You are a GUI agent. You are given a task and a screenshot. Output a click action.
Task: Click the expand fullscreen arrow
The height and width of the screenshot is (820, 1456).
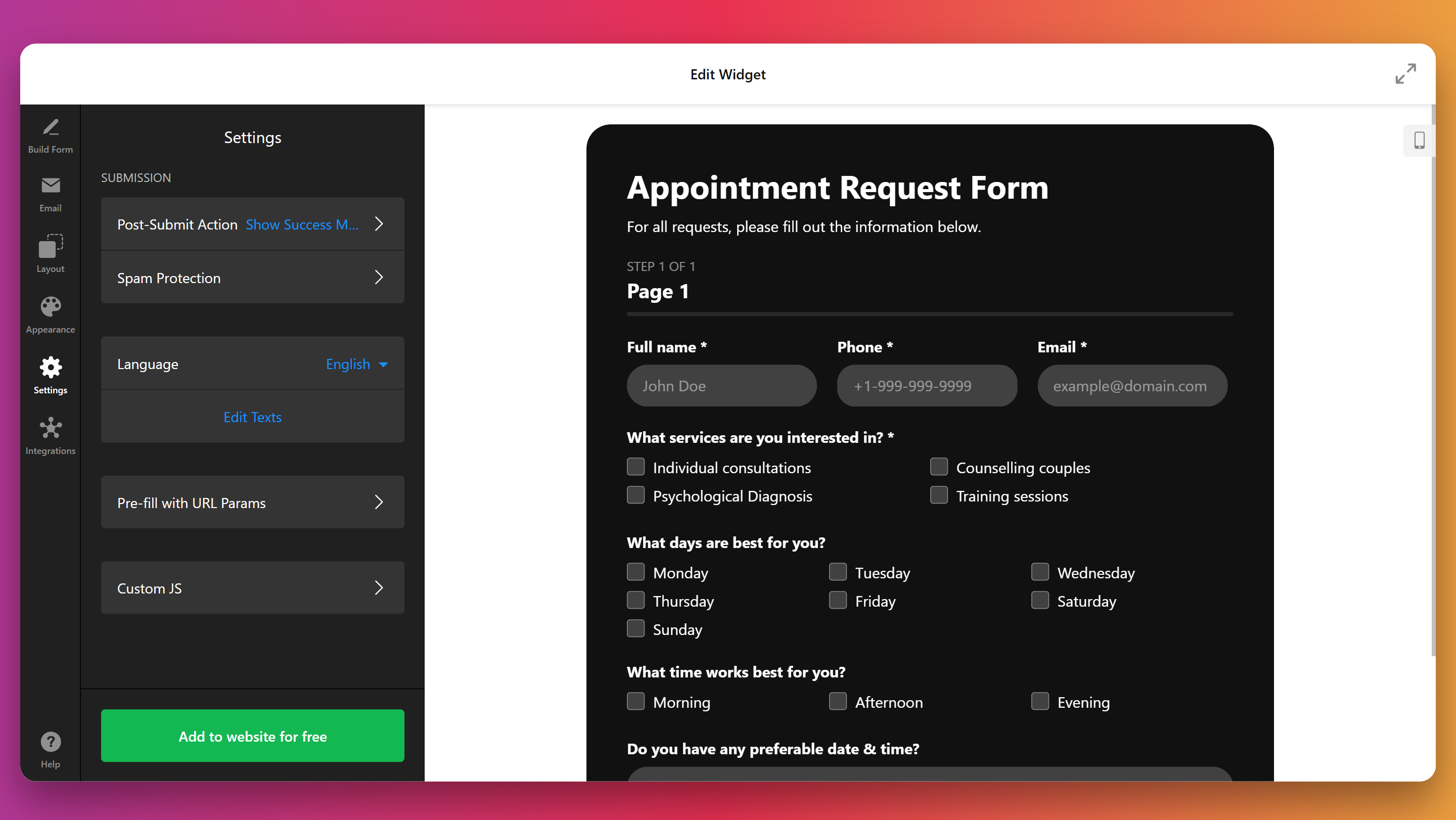tap(1405, 73)
